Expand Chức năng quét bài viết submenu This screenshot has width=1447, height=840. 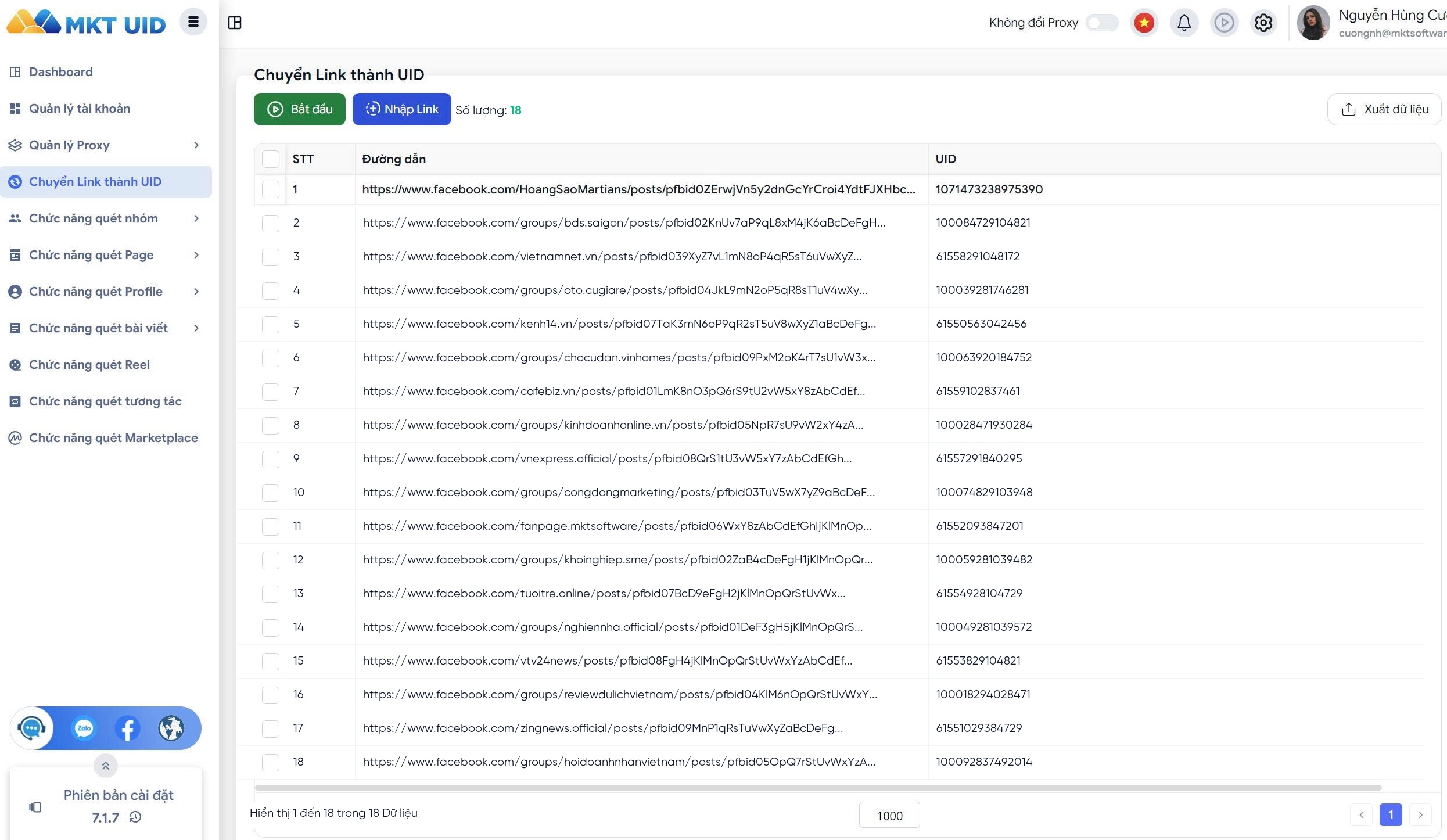click(106, 328)
